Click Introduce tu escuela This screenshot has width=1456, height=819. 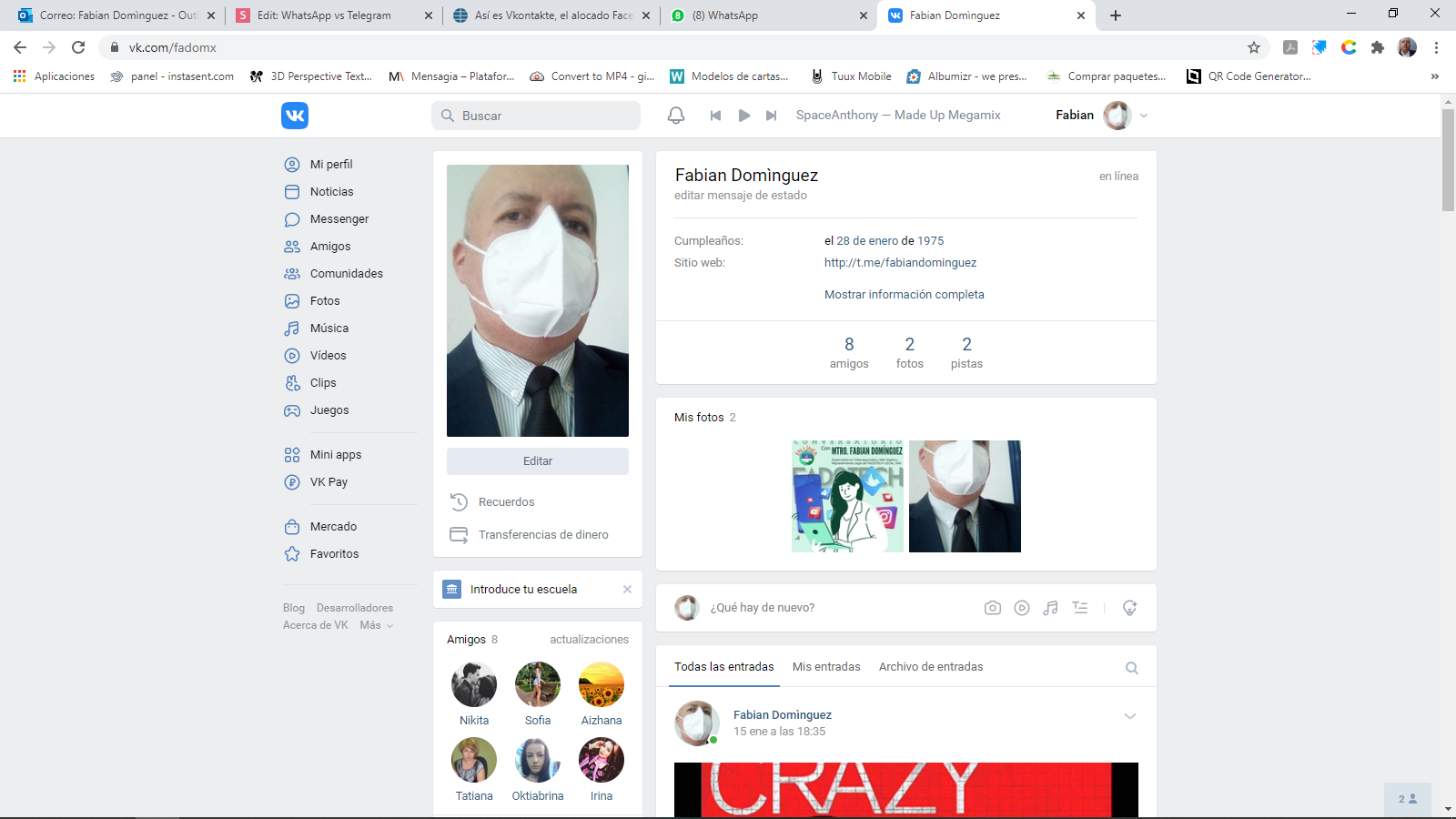pos(523,590)
